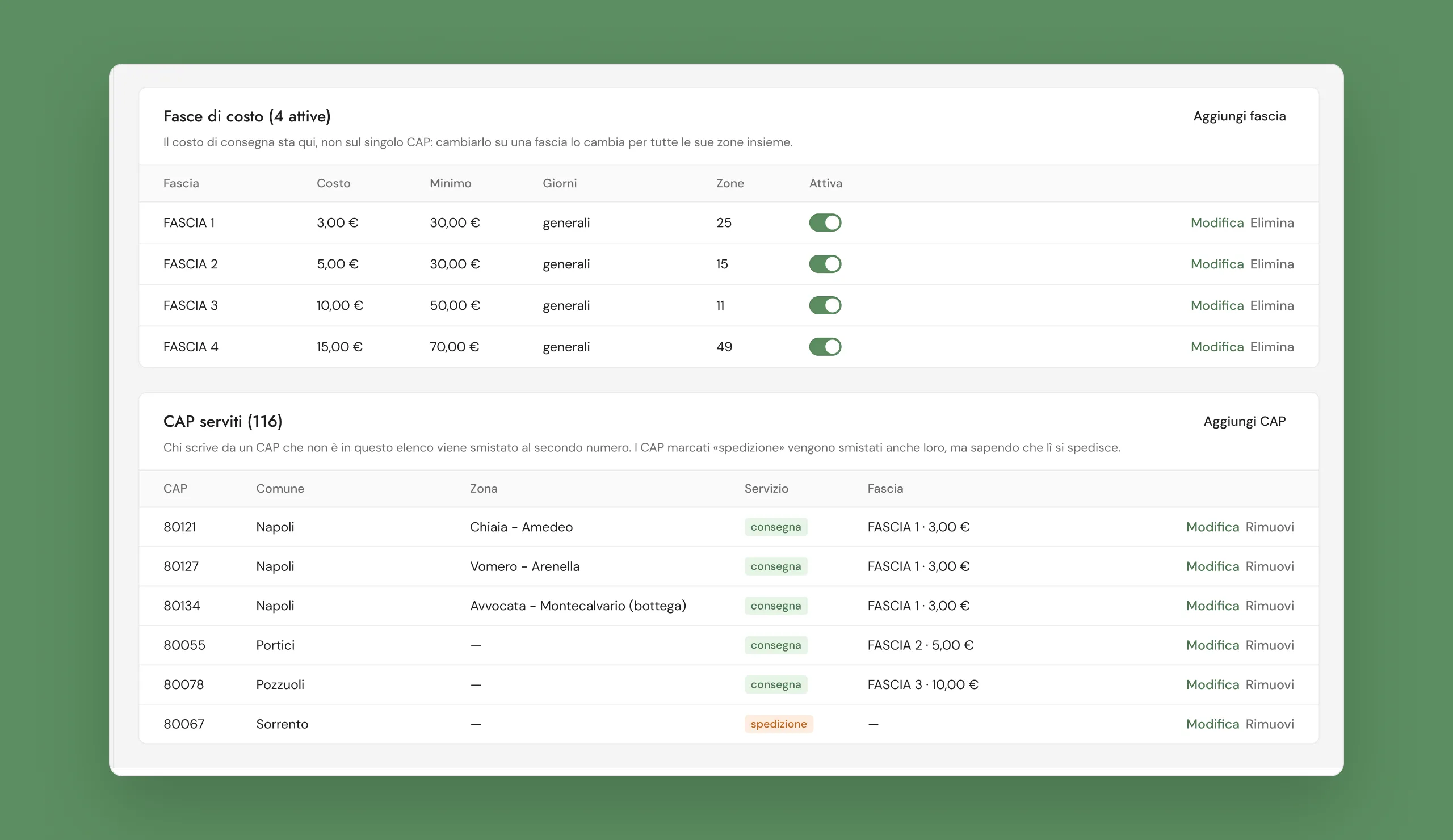1453x840 pixels.
Task: Select the FASCIA 3 · 10,00 € cell
Action: pyautogui.click(x=922, y=684)
